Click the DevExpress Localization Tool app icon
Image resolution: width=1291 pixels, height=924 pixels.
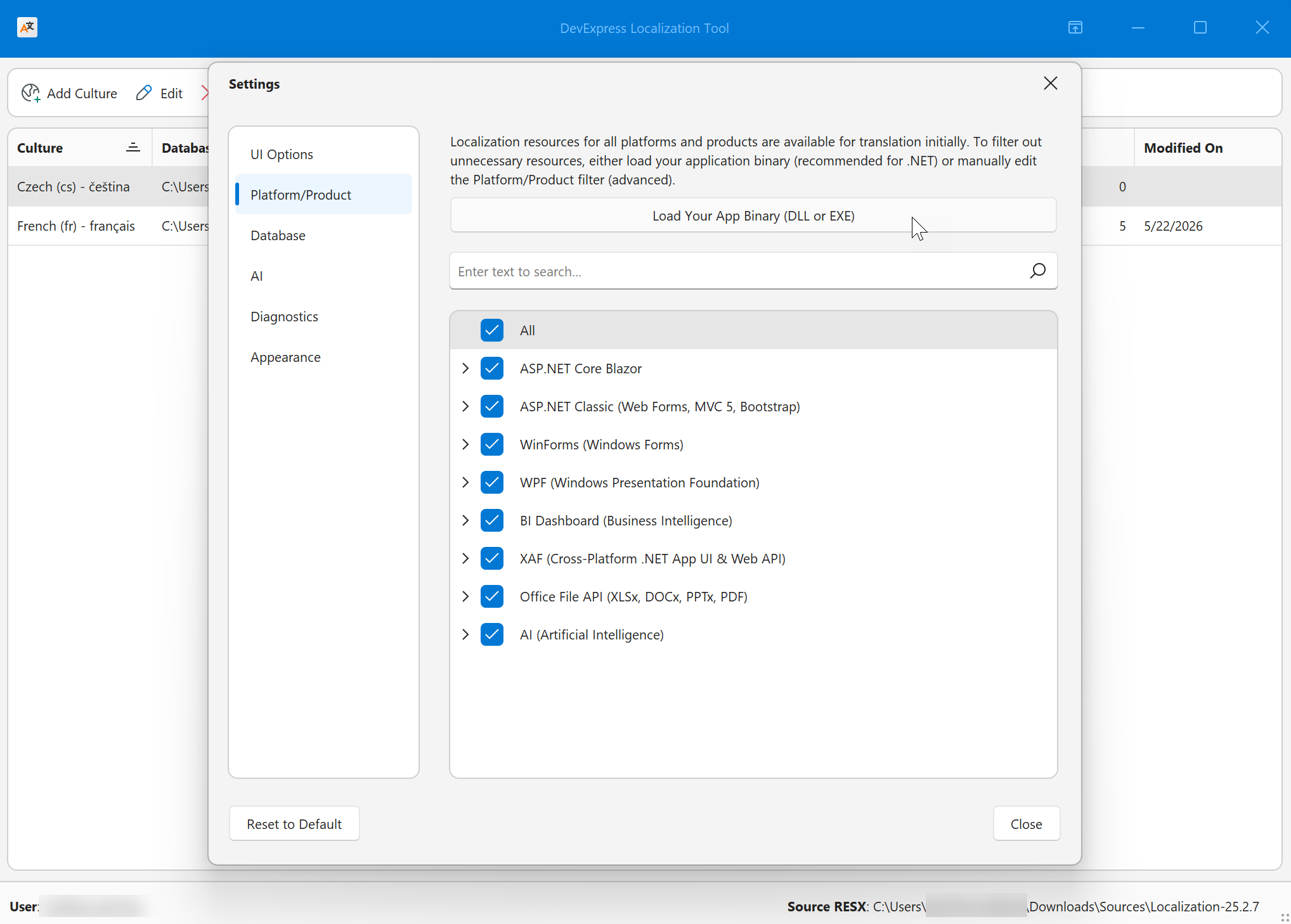[x=27, y=27]
